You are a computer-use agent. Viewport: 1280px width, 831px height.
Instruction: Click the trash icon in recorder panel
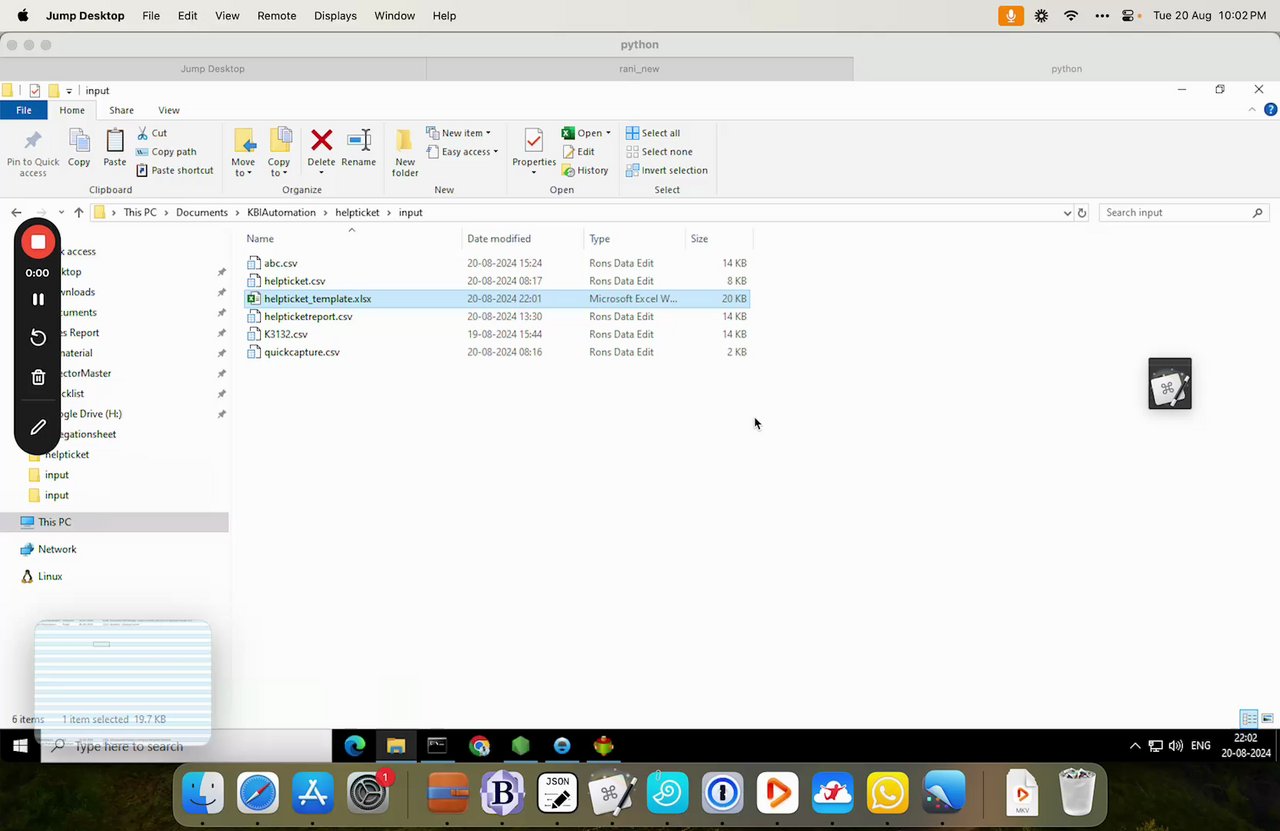38,377
